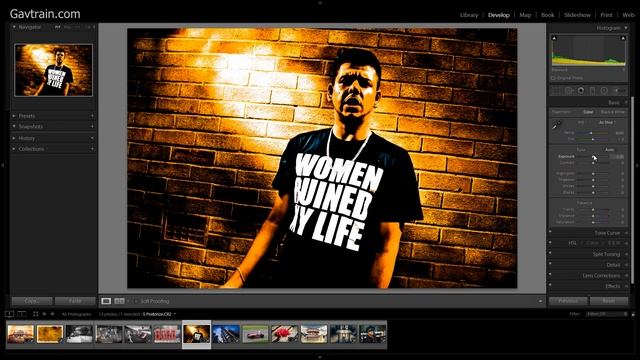Click the Temp slider handle
The image size is (640, 360).
591,133
